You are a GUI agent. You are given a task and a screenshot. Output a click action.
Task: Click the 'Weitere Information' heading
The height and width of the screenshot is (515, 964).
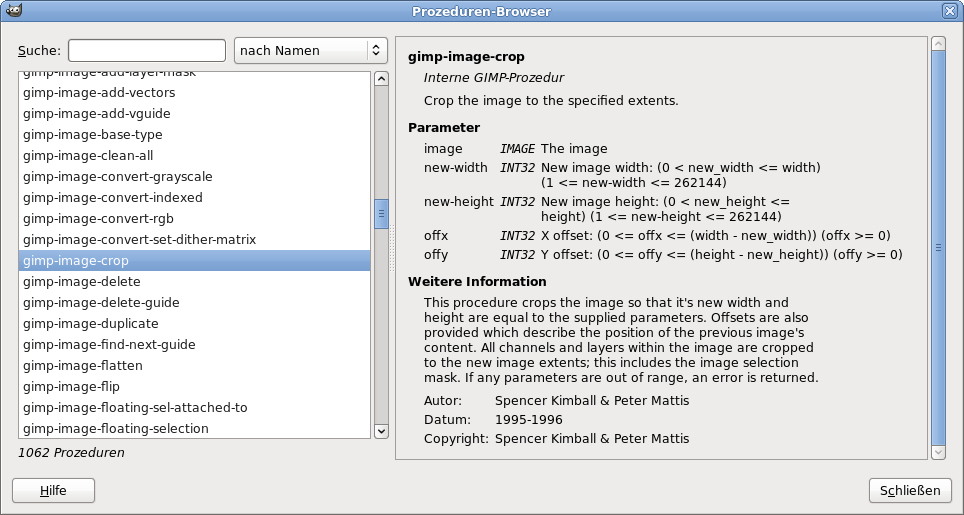coord(477,281)
